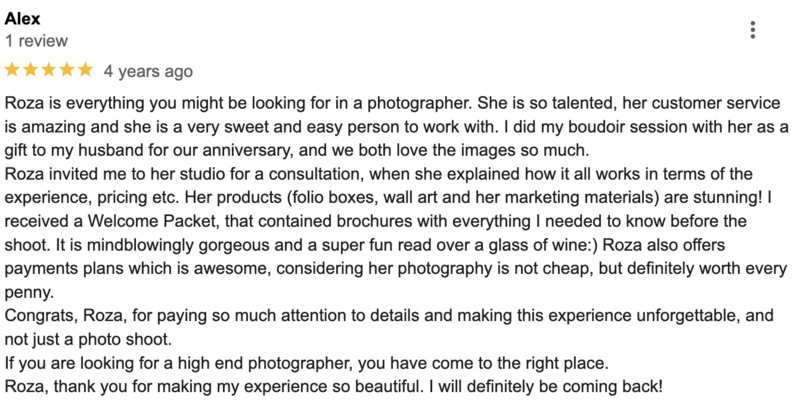Screen dimensions: 800x407
Task: Click the final line "Roza, thank you"
Action: [334, 386]
